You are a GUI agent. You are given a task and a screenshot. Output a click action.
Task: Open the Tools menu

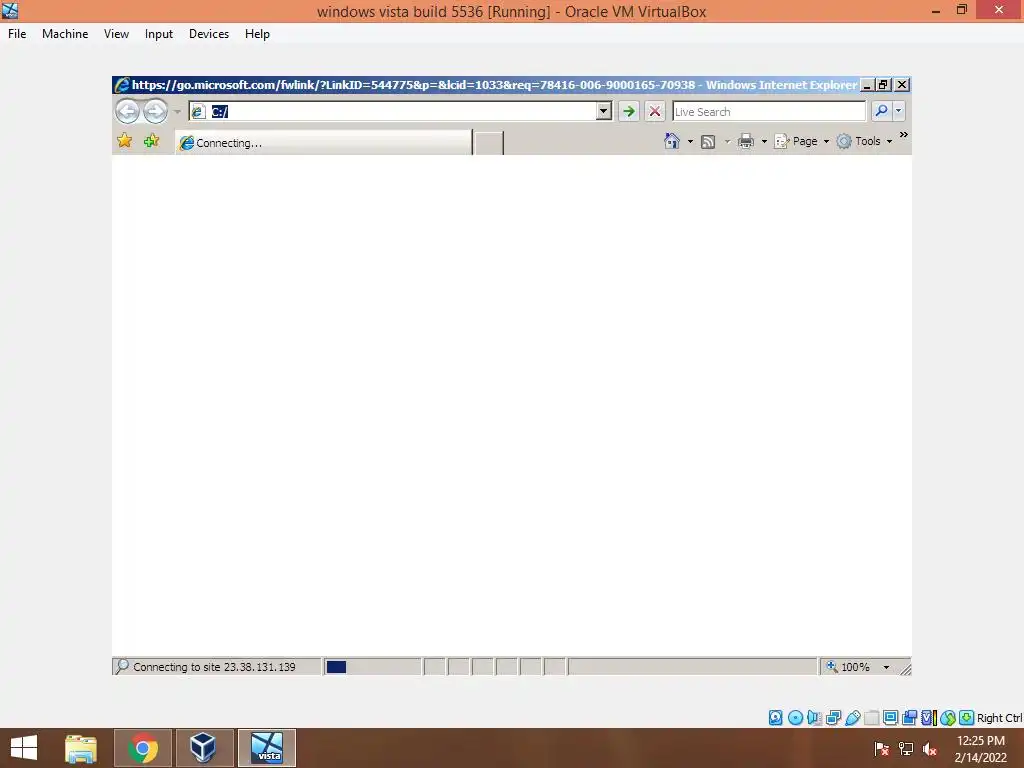point(864,141)
